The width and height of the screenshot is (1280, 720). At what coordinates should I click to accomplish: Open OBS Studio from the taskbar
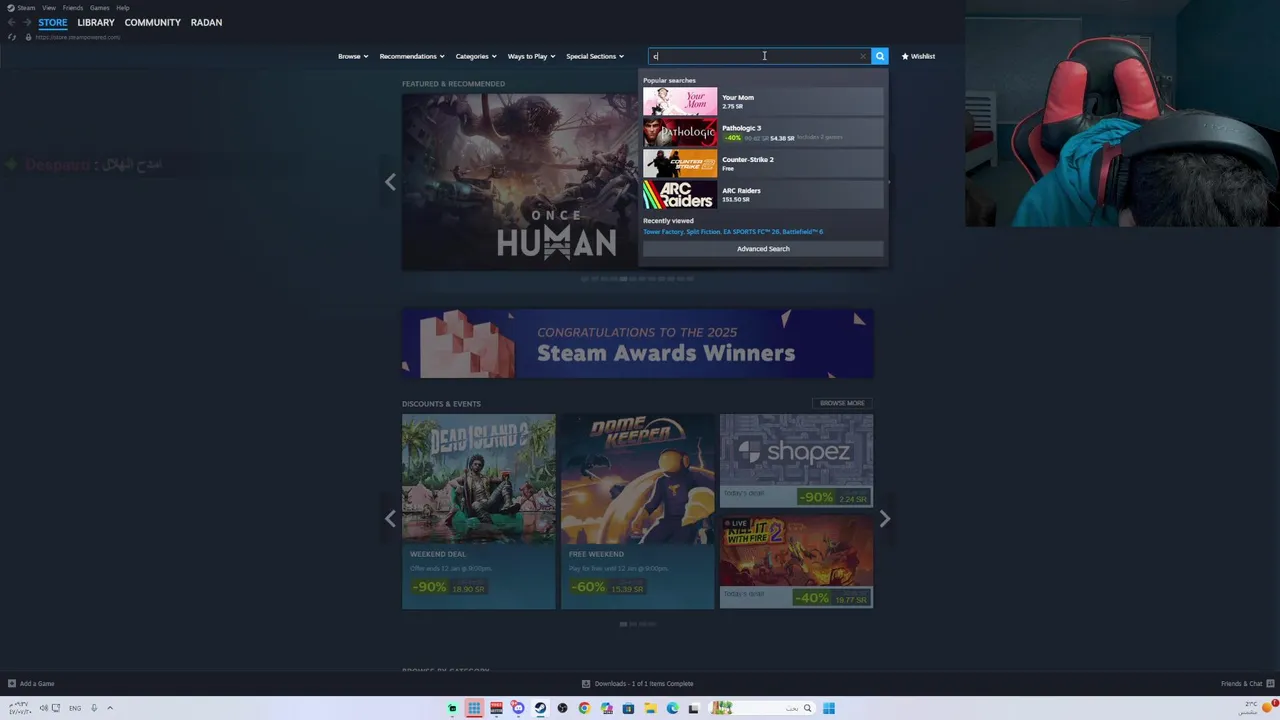(562, 708)
